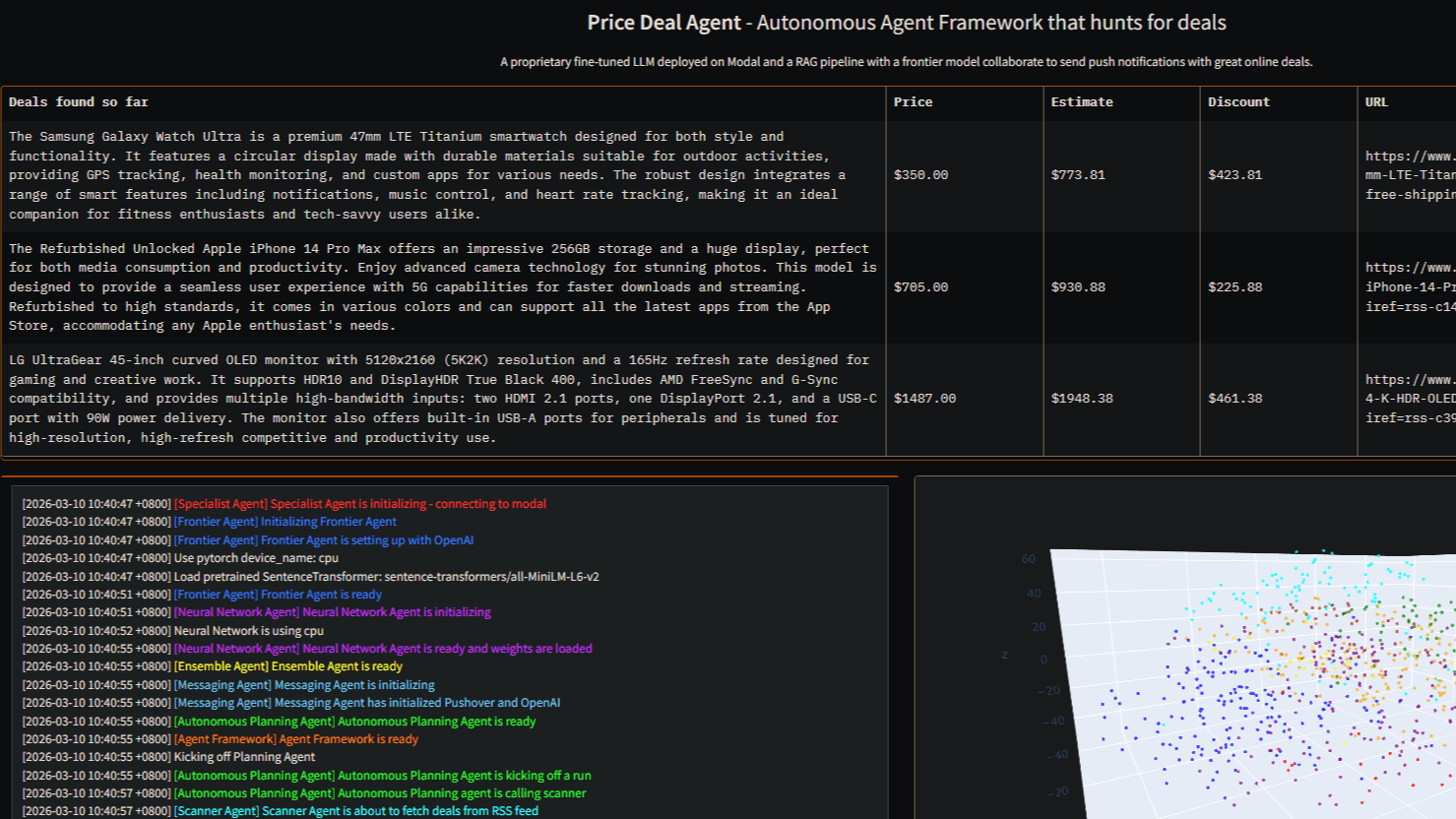This screenshot has width=1456, height=819.
Task: Click the "Scanner Agent is about to fetch deals" line
Action: tap(280, 811)
